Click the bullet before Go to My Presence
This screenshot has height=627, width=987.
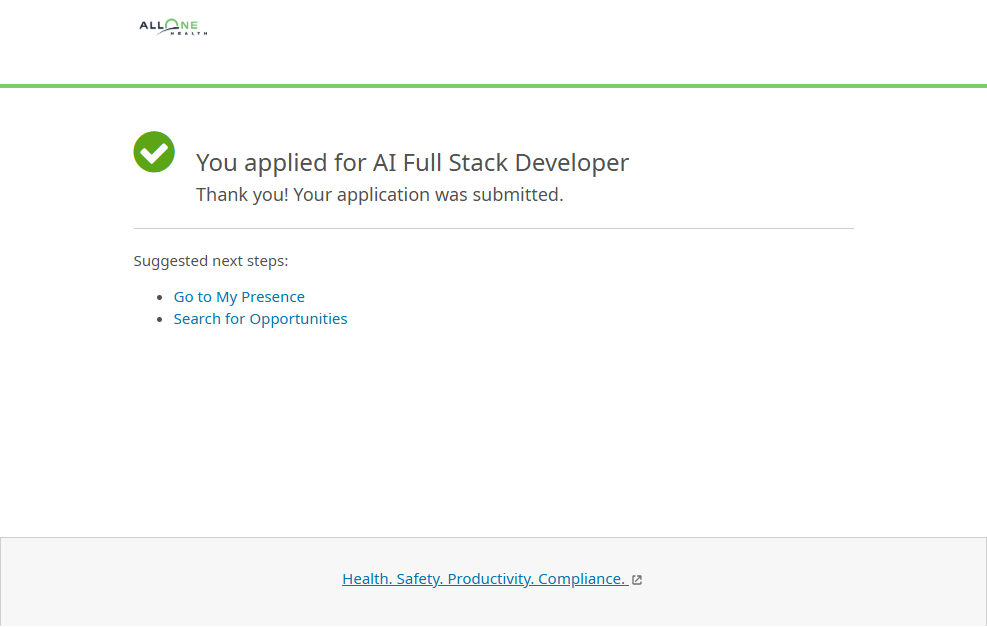tap(160, 298)
